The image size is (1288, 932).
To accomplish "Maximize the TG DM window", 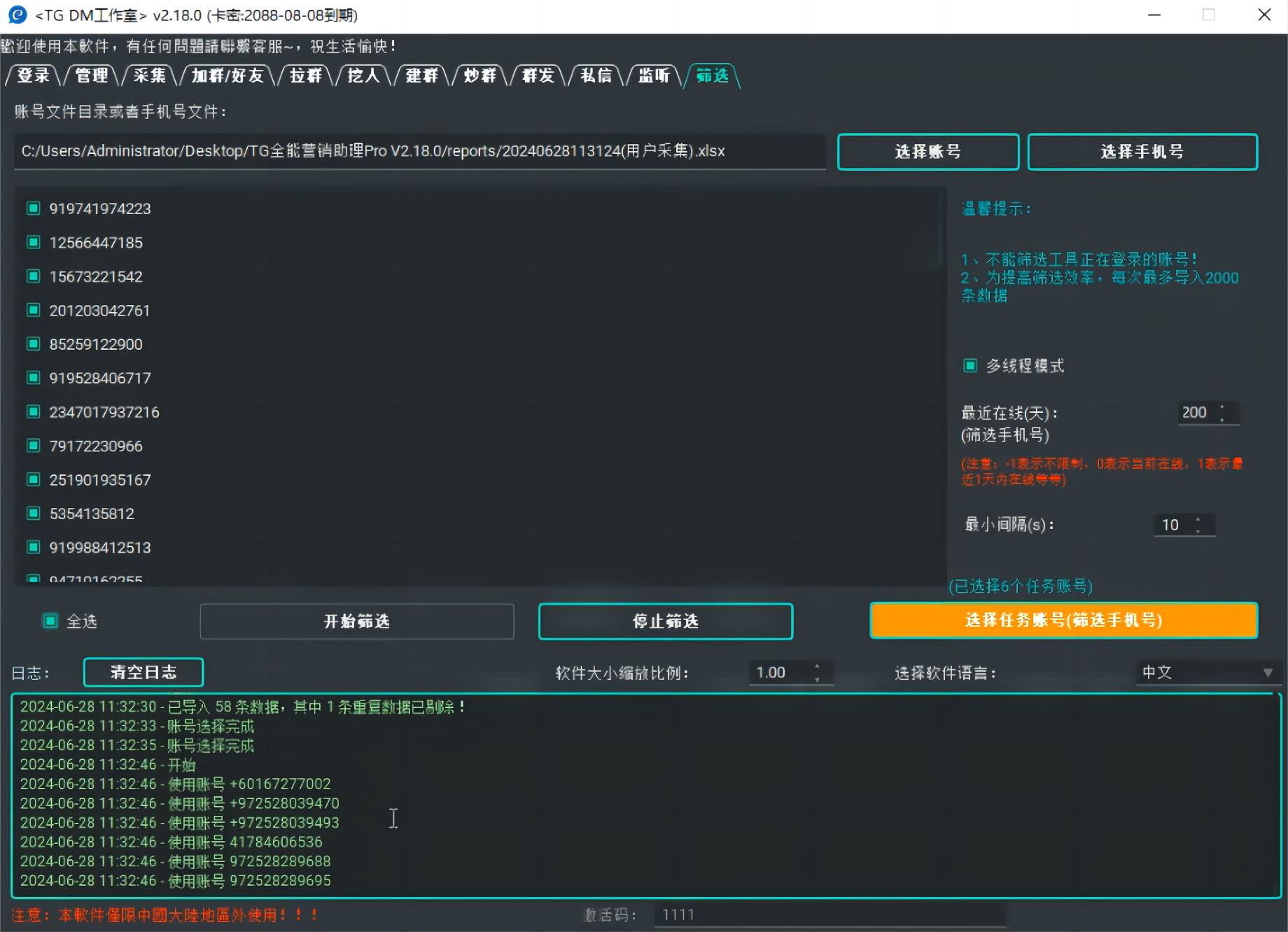I will (1209, 15).
